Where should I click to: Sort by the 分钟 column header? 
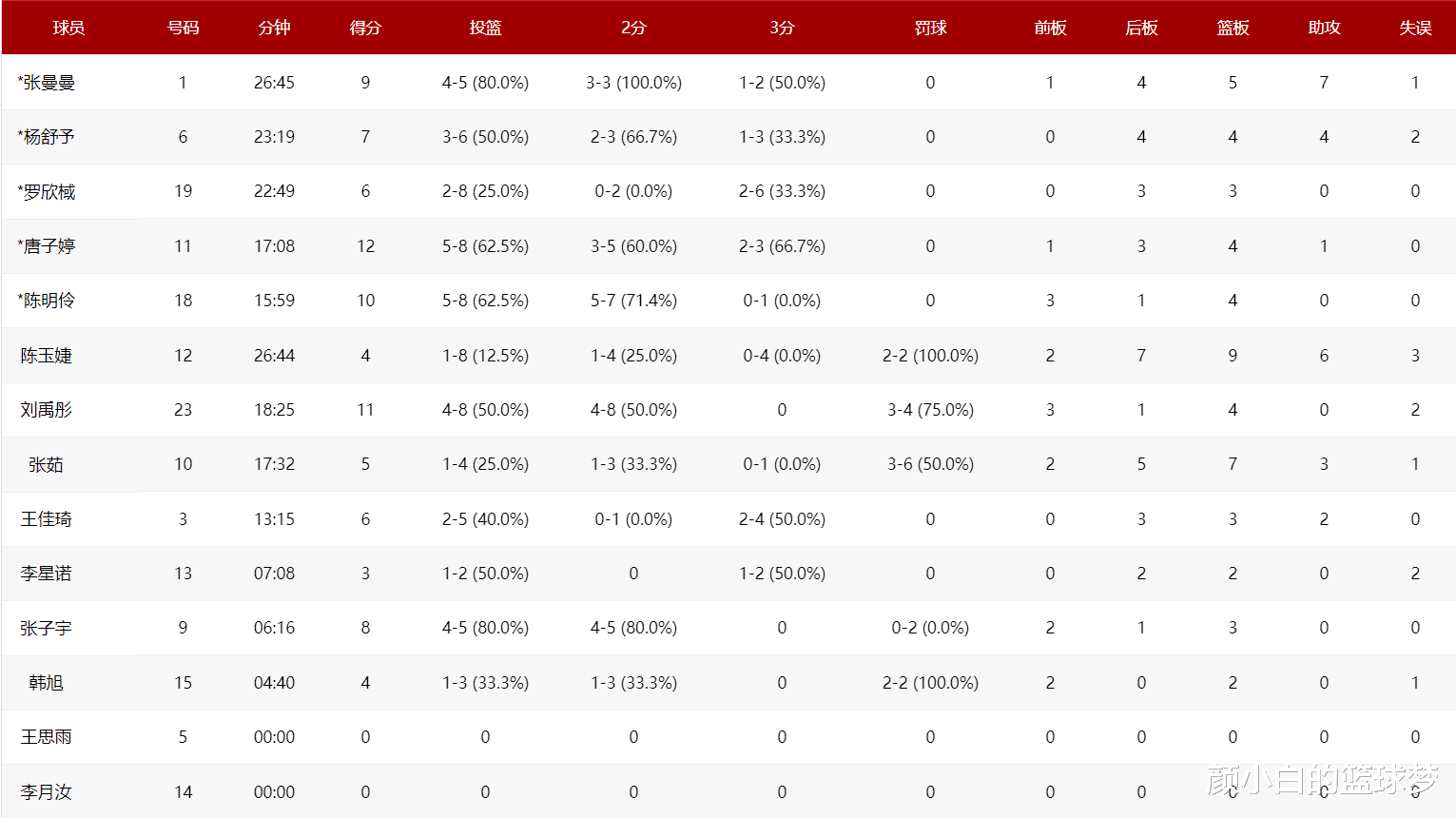click(x=274, y=28)
